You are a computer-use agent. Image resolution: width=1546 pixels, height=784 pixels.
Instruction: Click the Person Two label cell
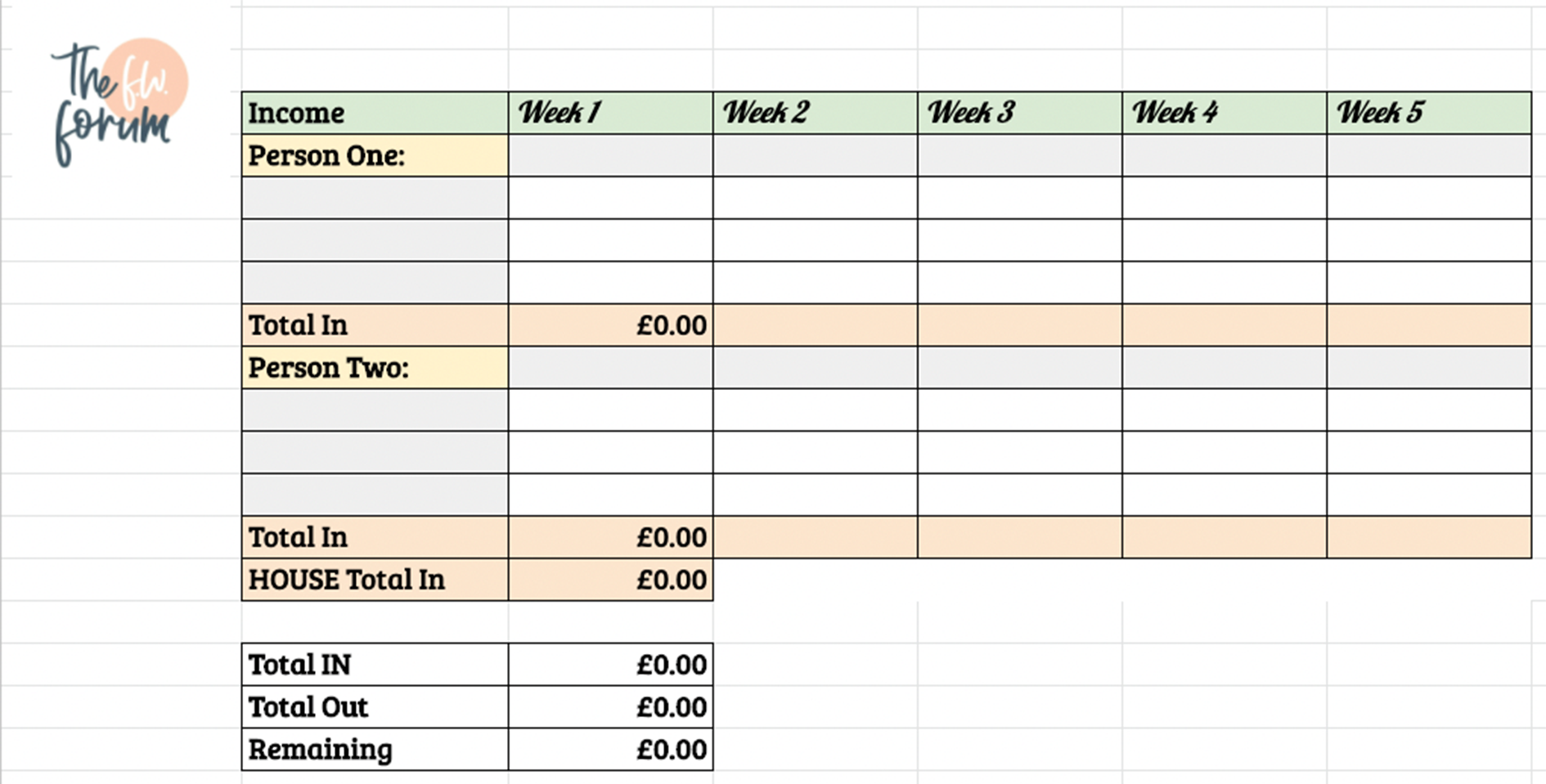[375, 367]
